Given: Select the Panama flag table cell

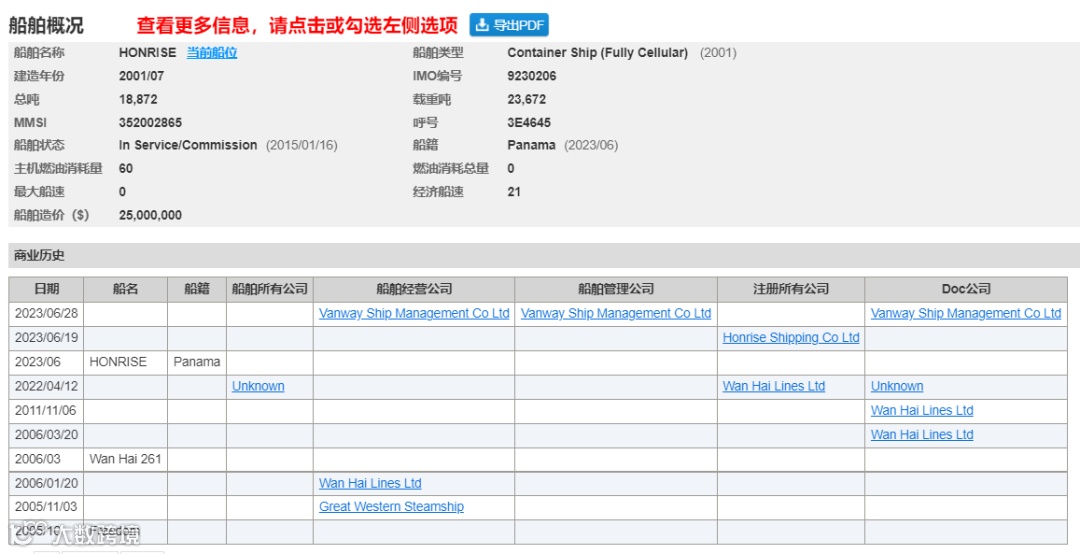Looking at the screenshot, I should click(197, 362).
